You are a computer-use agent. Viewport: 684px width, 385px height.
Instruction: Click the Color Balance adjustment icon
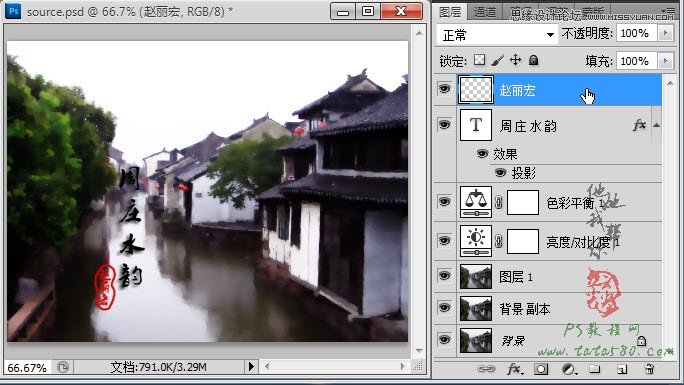[476, 202]
